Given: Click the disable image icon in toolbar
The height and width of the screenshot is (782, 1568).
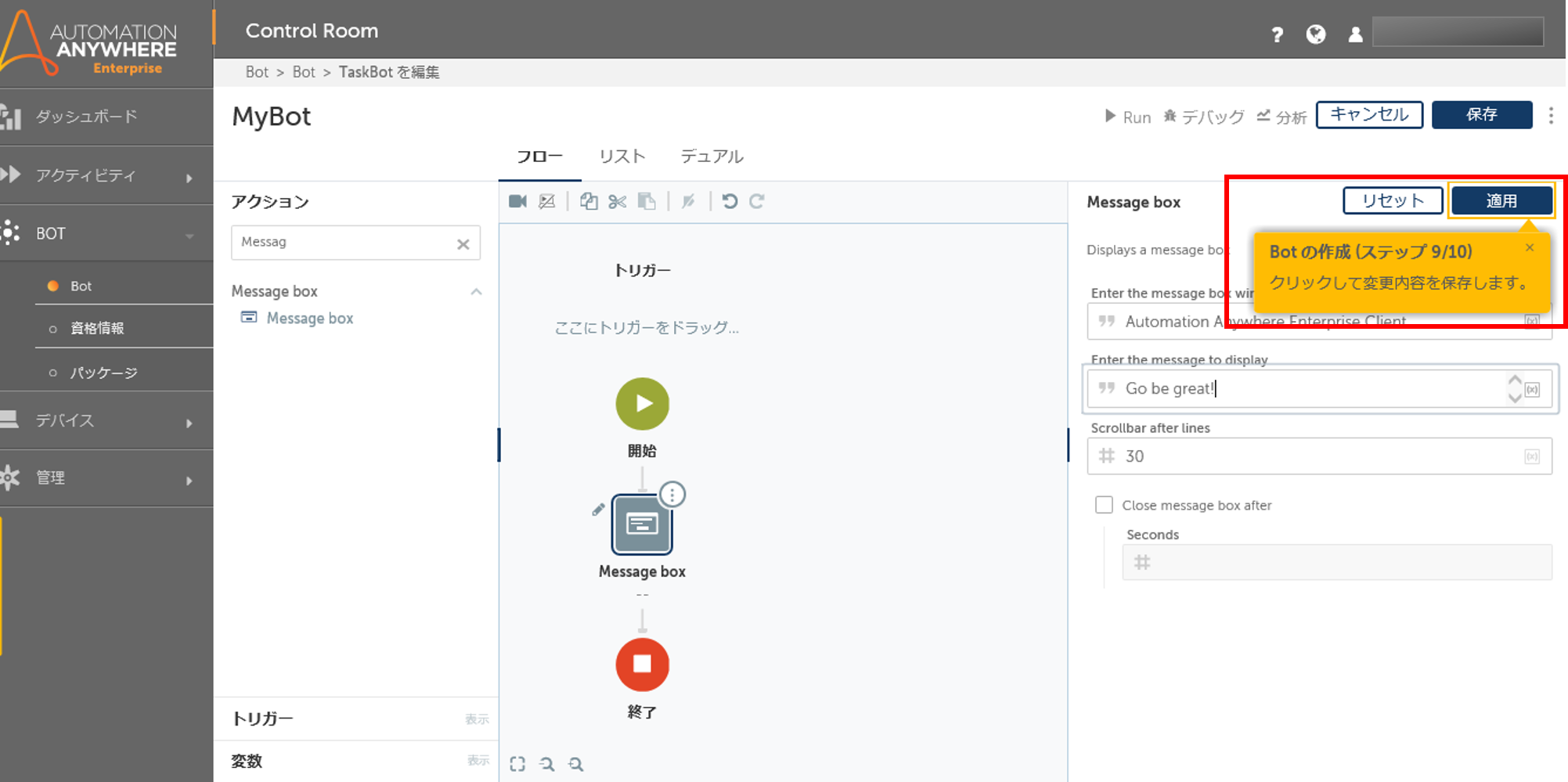Looking at the screenshot, I should (547, 201).
